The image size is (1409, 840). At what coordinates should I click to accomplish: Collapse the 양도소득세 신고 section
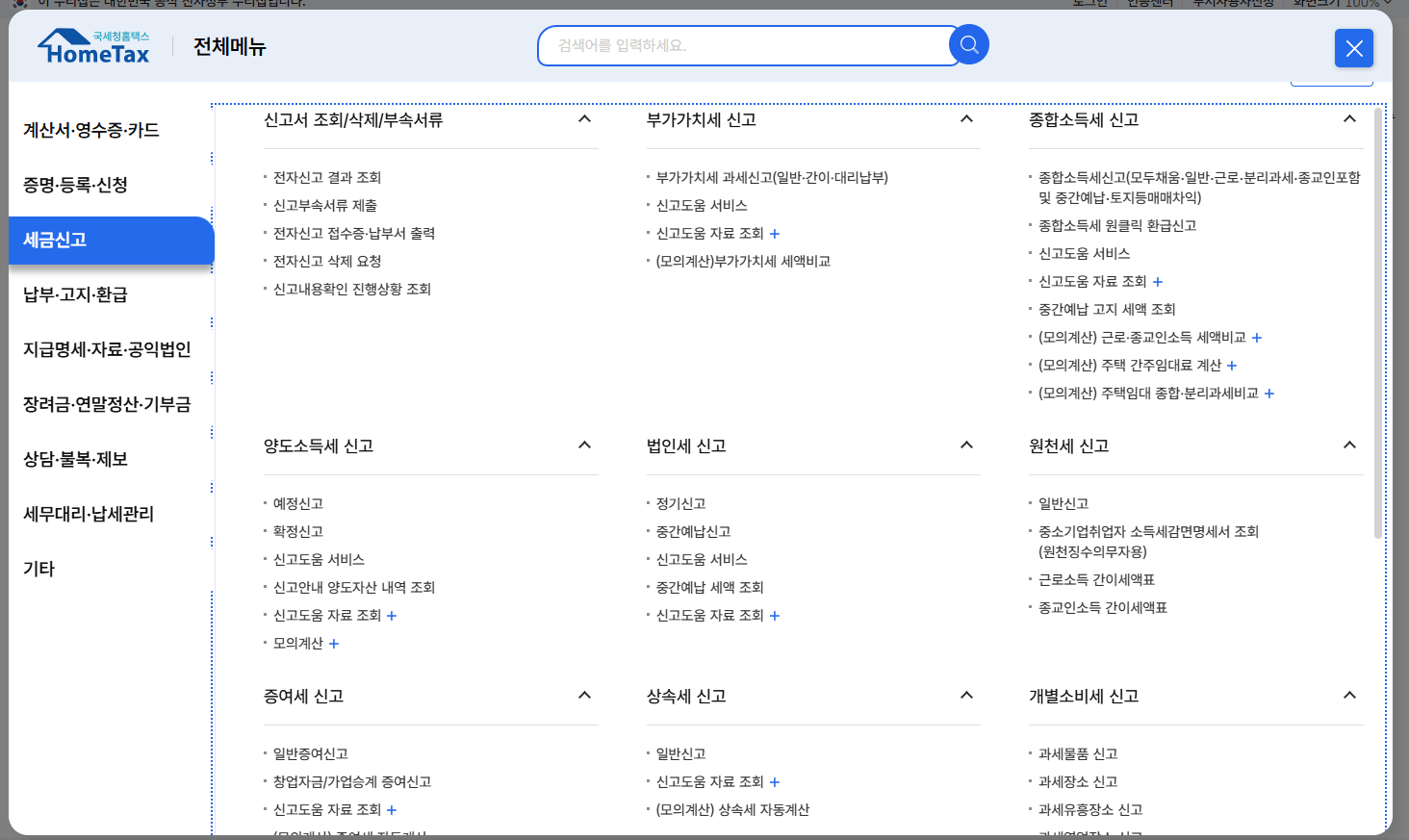583,444
